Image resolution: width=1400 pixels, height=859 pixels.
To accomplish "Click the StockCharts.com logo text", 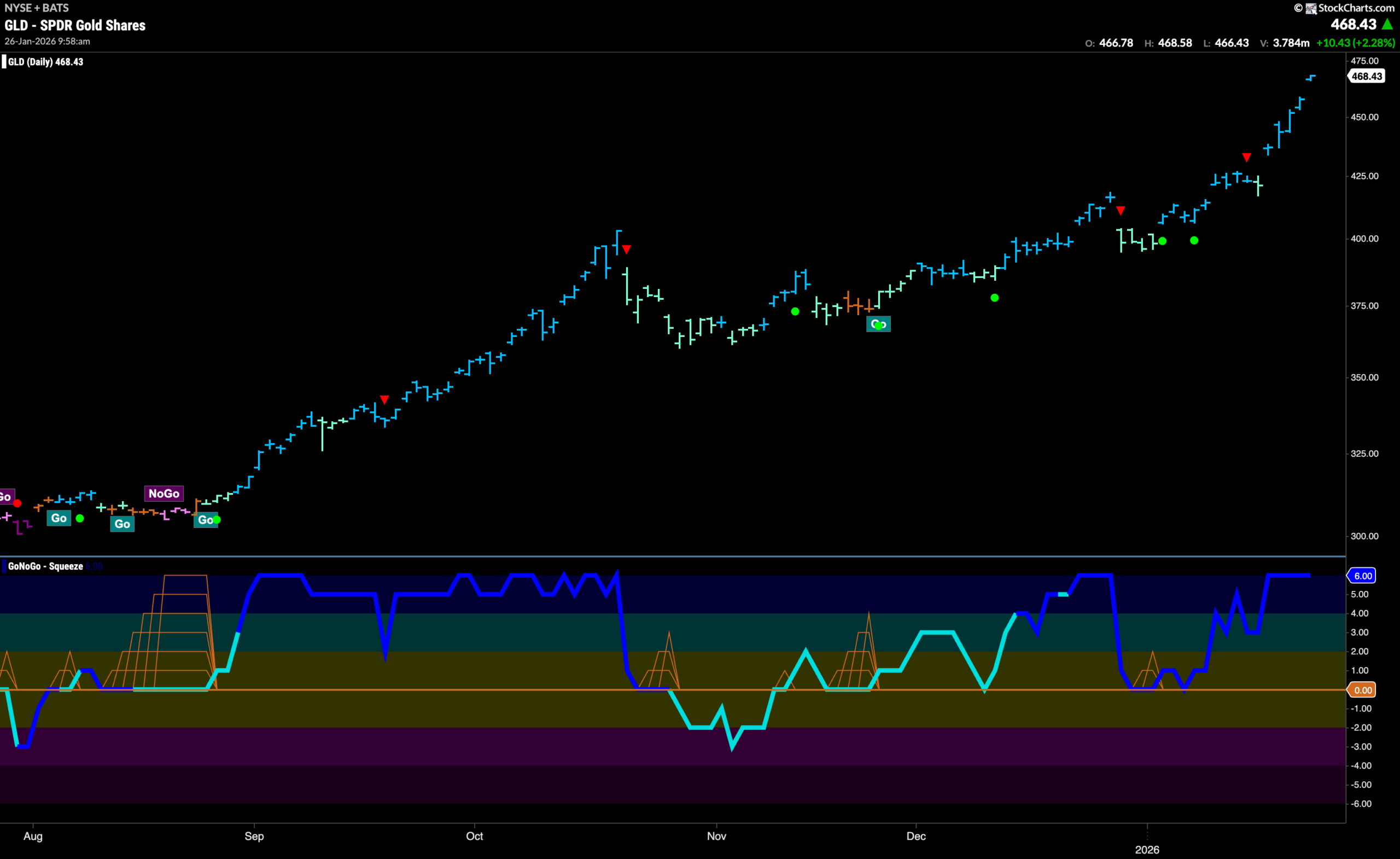I will coord(1356,8).
